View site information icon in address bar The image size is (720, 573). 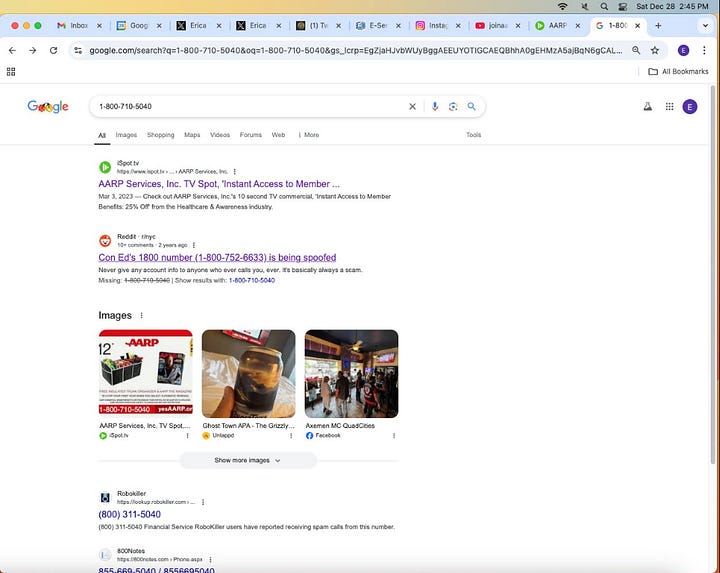(x=78, y=51)
